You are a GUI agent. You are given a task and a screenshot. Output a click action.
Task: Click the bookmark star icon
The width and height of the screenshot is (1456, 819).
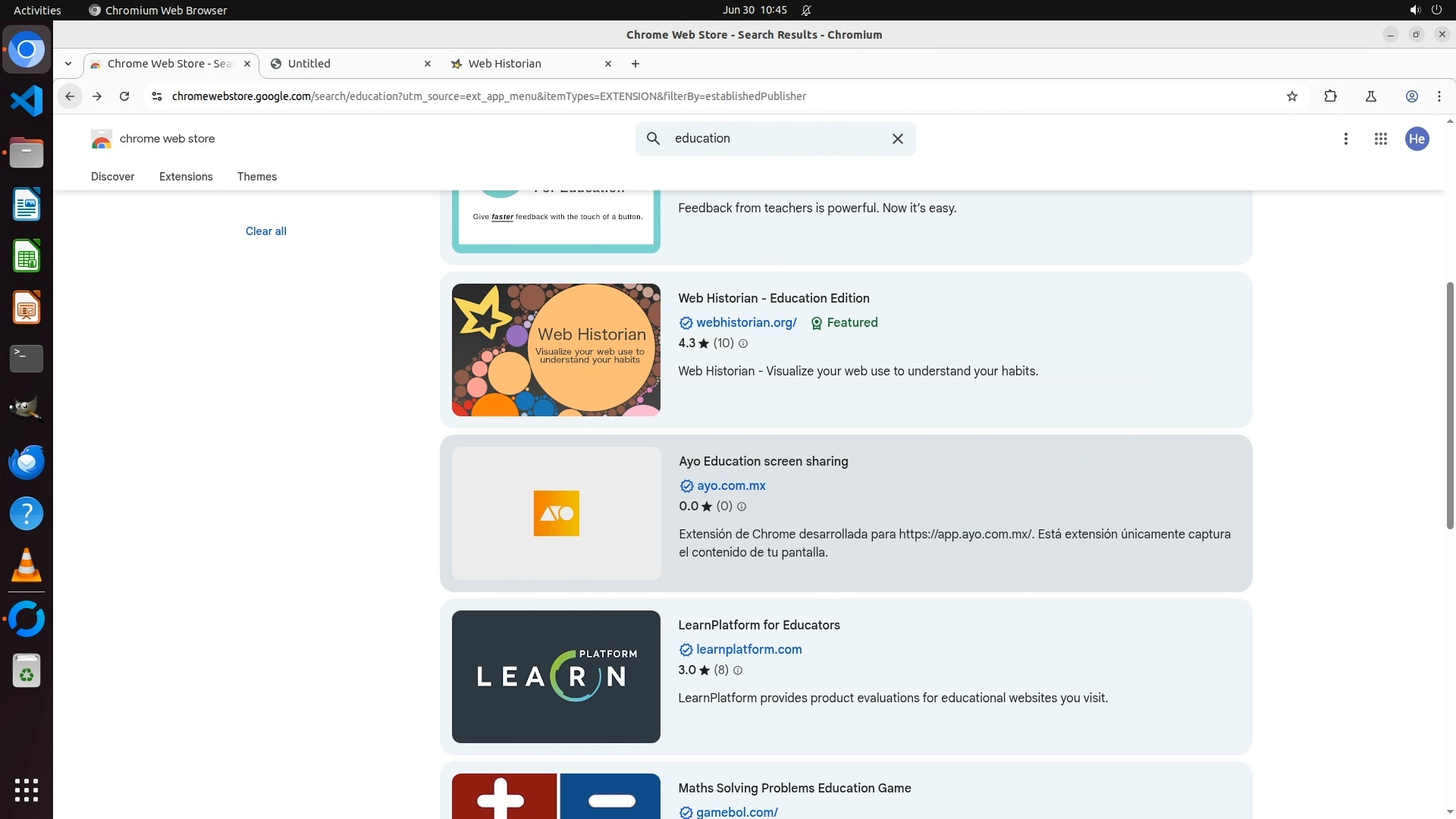[1292, 96]
